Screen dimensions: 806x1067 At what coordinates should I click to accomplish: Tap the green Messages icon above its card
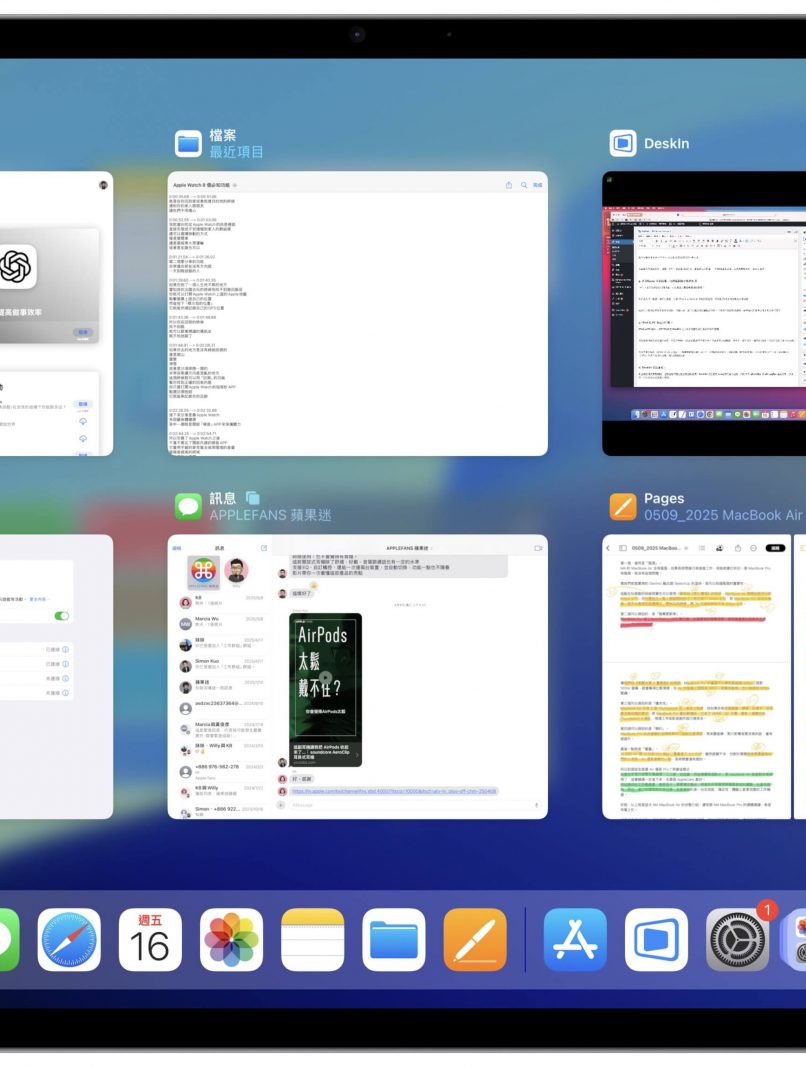[x=188, y=506]
